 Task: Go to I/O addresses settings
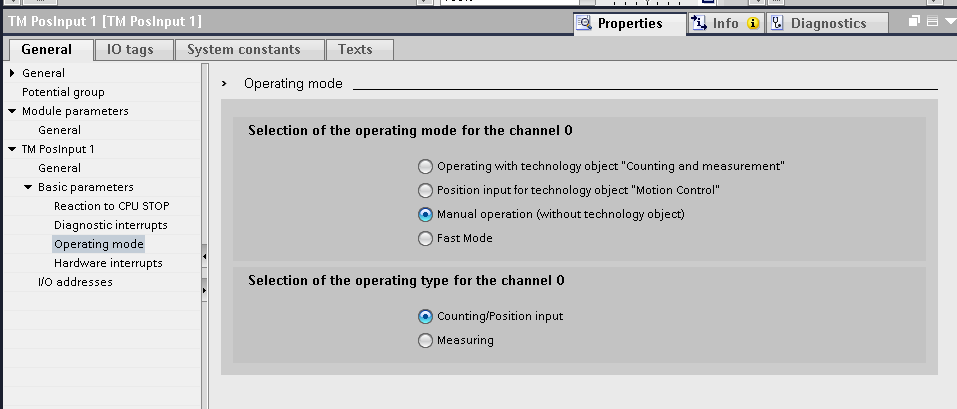tap(75, 282)
